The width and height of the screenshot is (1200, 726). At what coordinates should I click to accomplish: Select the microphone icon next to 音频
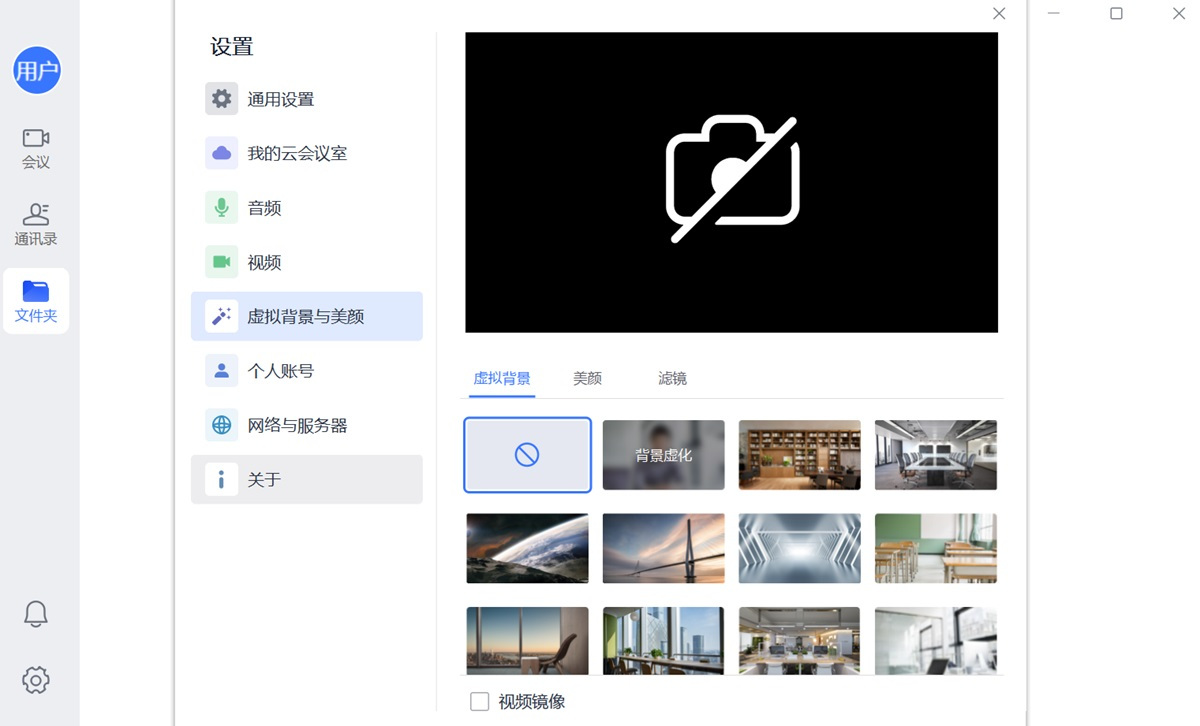pos(221,207)
